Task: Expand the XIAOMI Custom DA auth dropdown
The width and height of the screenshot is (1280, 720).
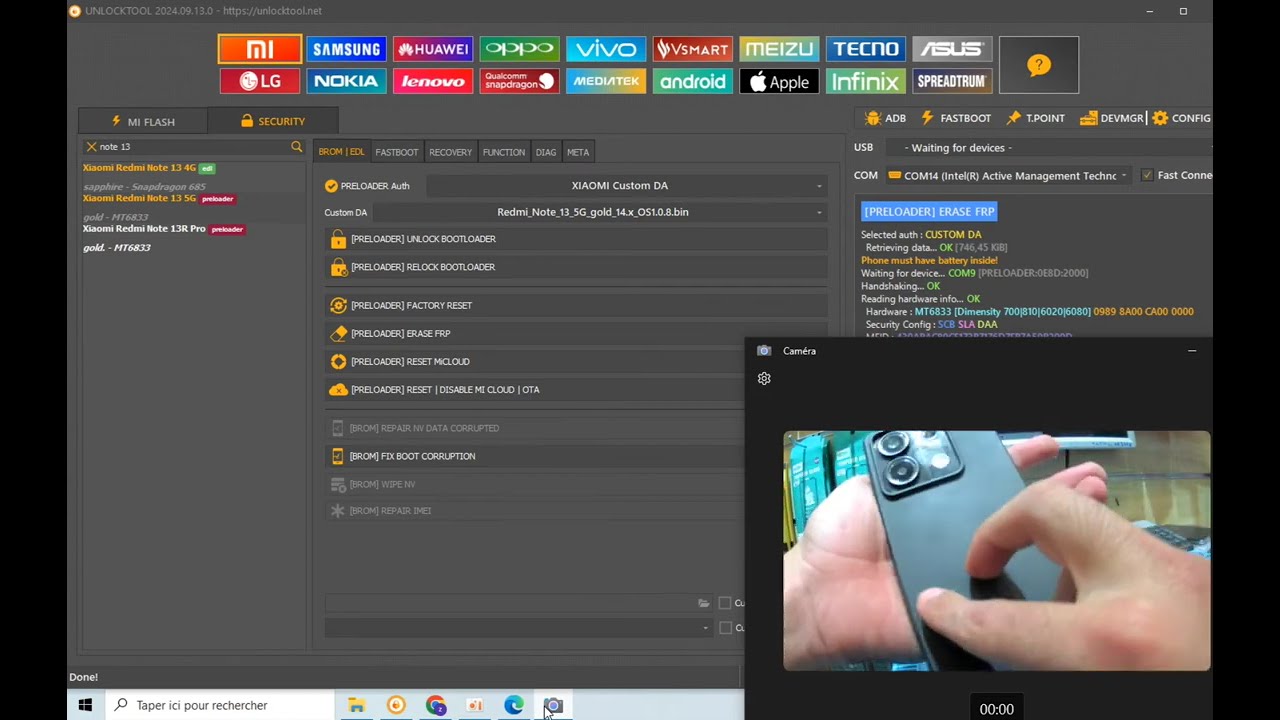Action: pos(627,186)
